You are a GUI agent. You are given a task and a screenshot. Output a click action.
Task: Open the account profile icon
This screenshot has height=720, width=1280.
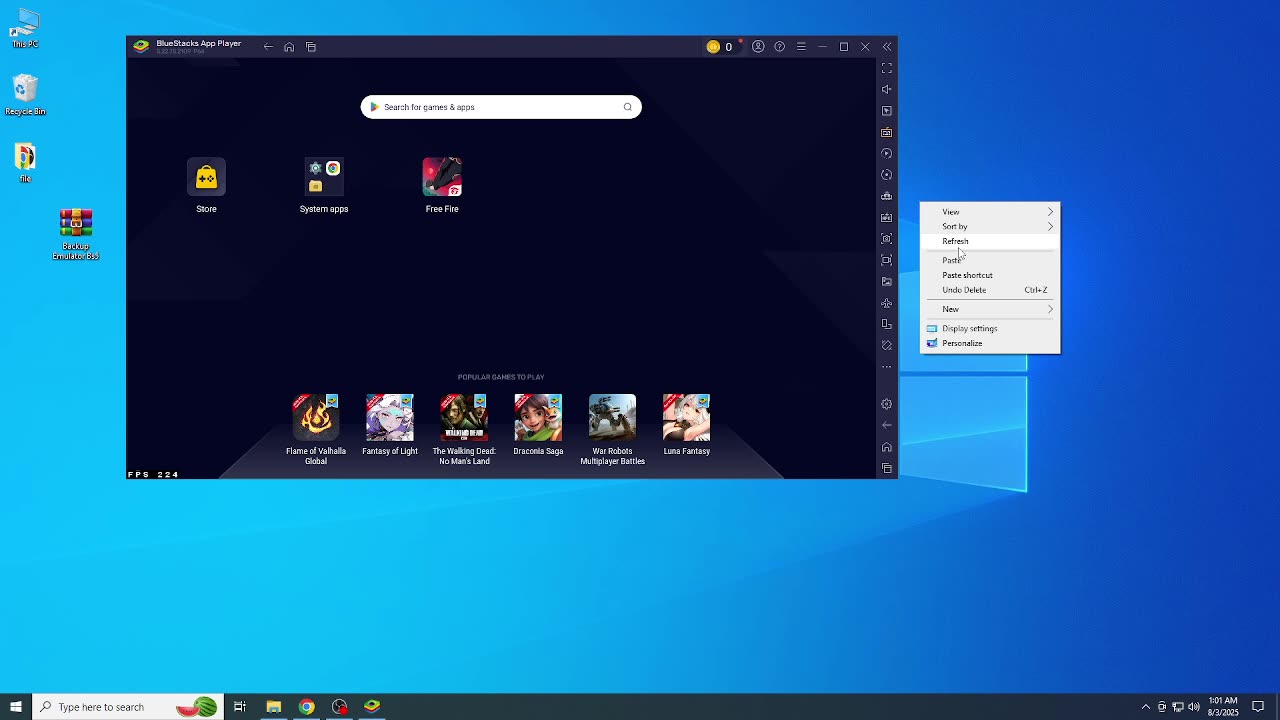point(758,47)
